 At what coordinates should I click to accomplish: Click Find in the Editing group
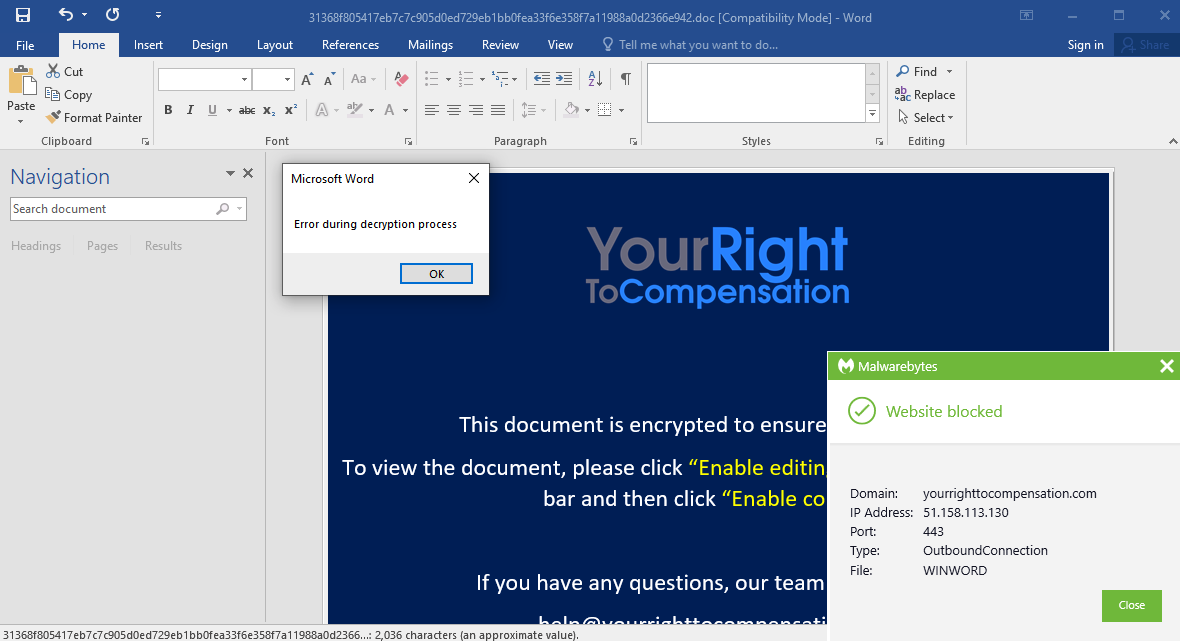click(917, 71)
